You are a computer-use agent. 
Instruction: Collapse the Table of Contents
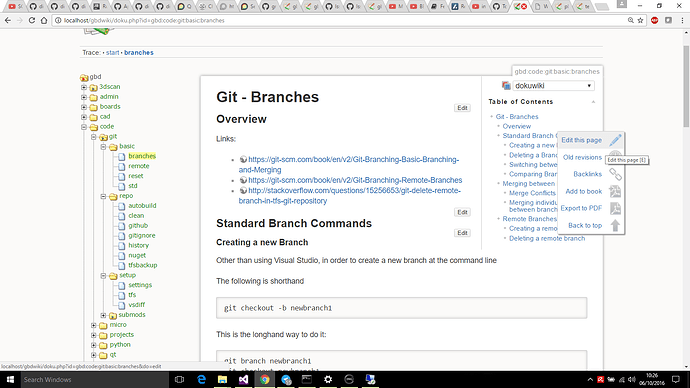pyautogui.click(x=593, y=102)
